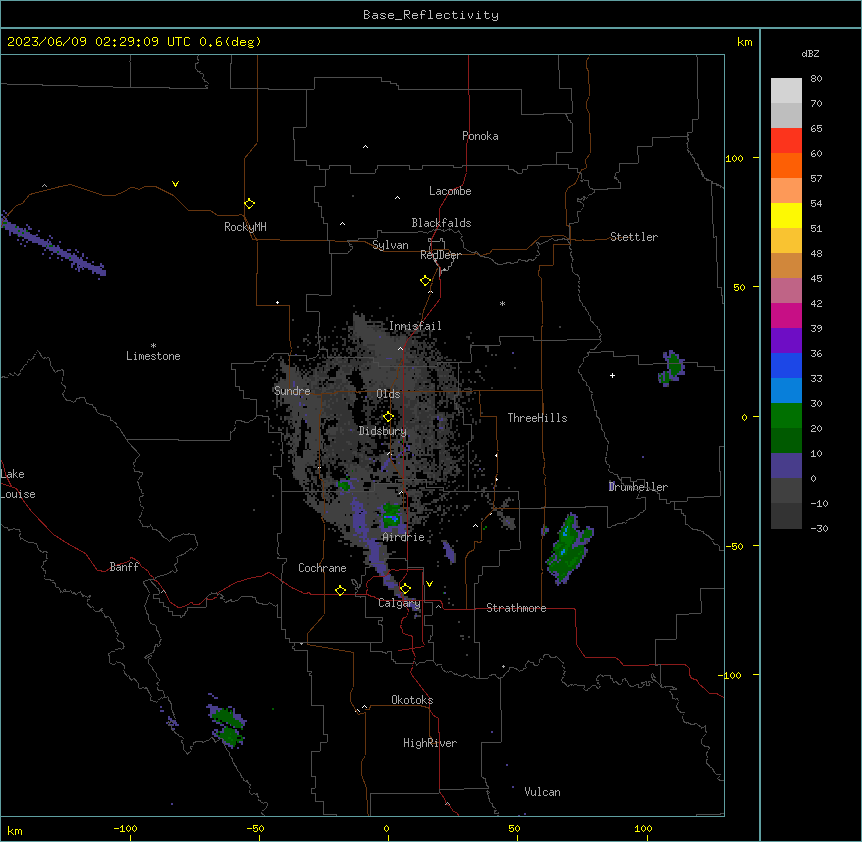Click the Drumheller city label

tap(638, 487)
